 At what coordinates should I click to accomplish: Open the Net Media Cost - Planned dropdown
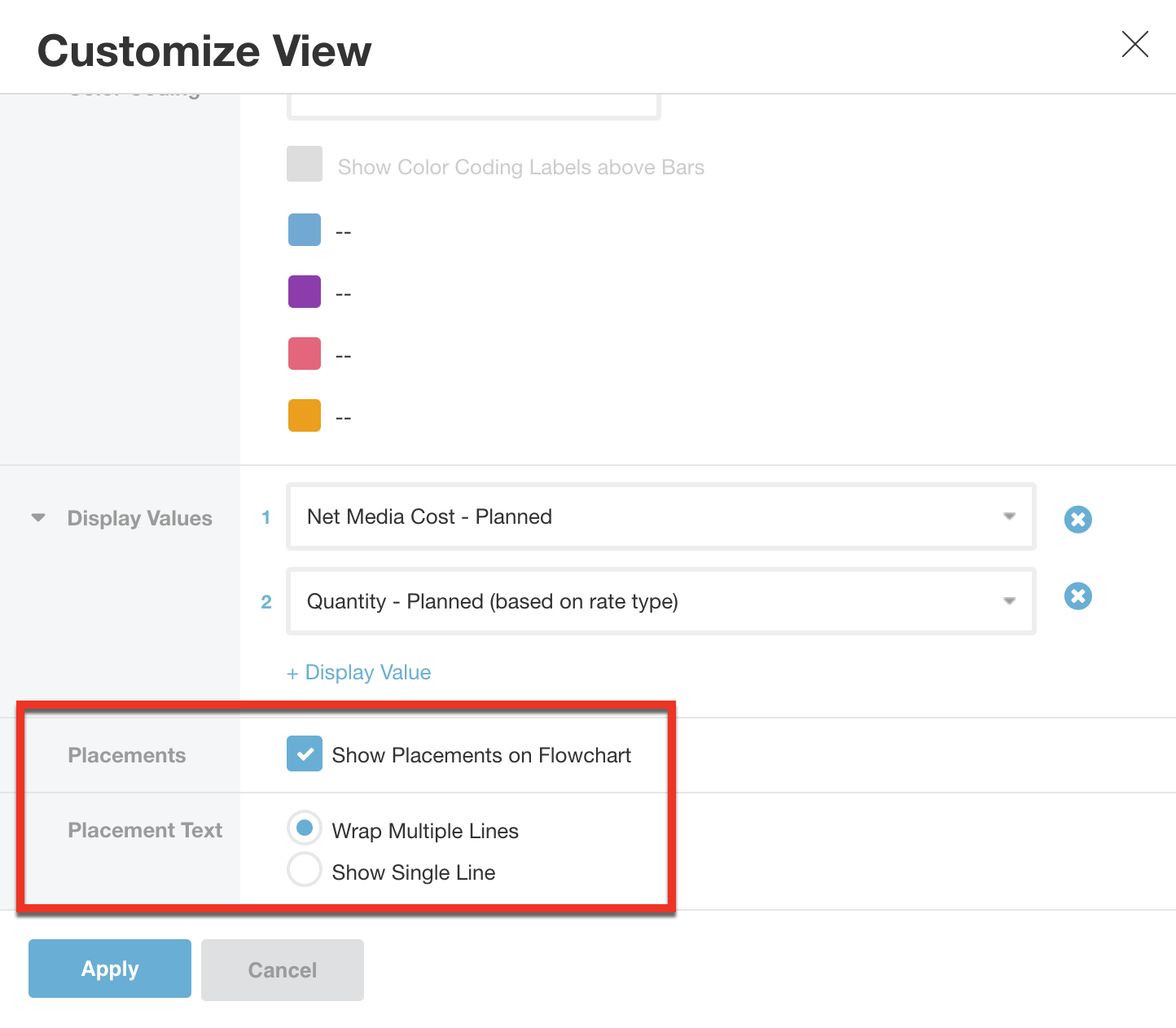(x=1009, y=516)
